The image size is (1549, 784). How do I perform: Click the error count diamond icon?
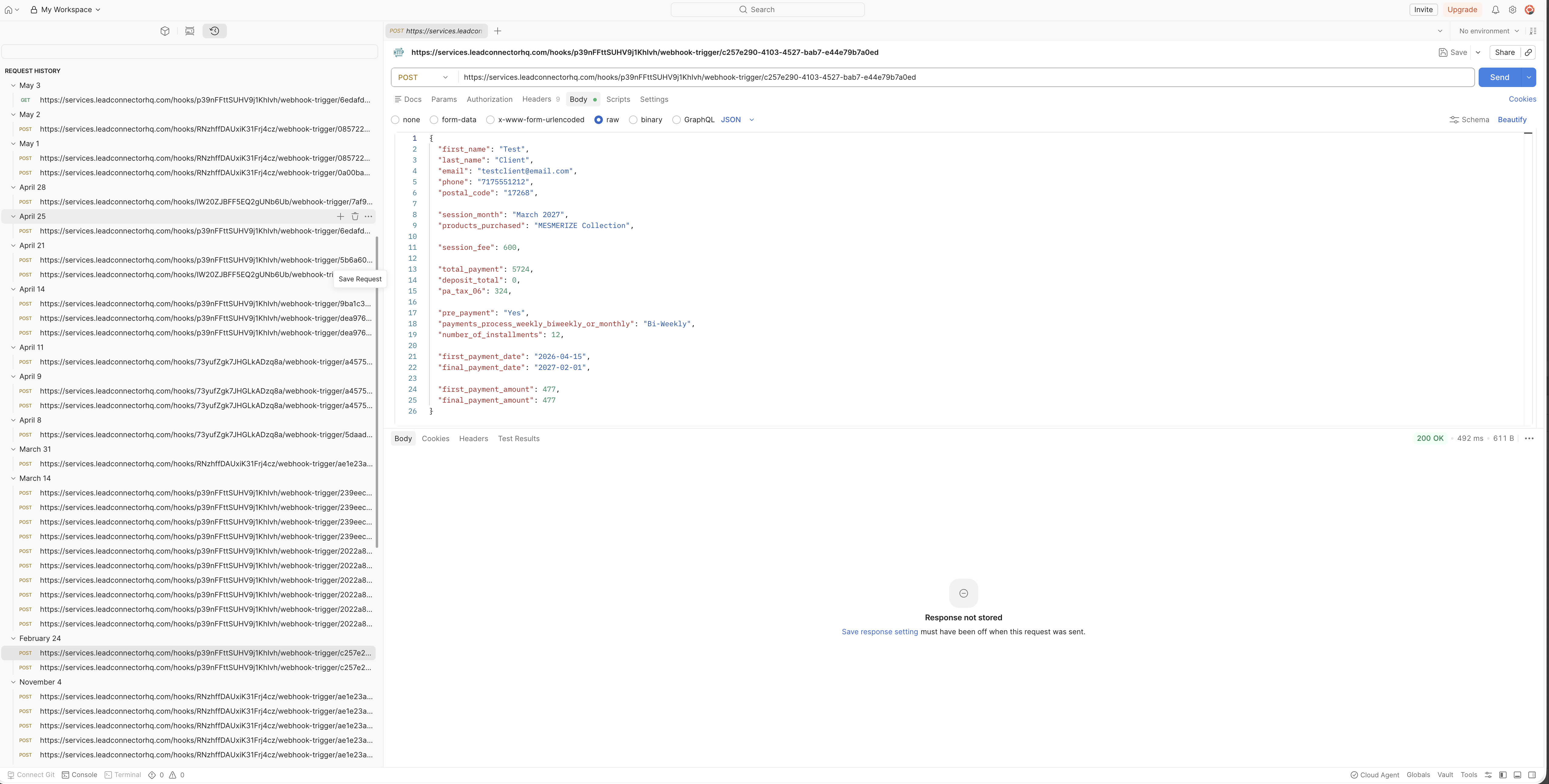[152, 775]
